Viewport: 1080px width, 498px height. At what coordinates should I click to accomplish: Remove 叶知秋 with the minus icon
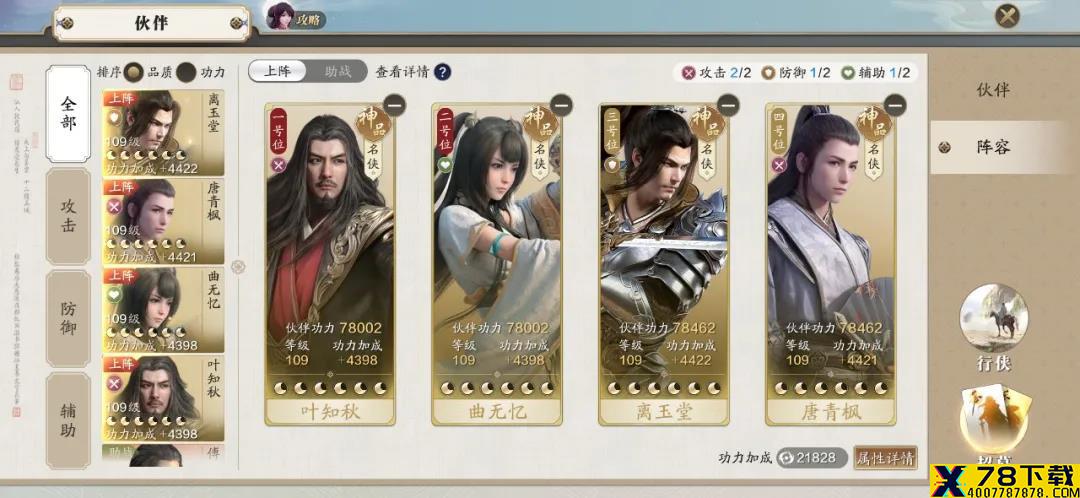tap(394, 105)
